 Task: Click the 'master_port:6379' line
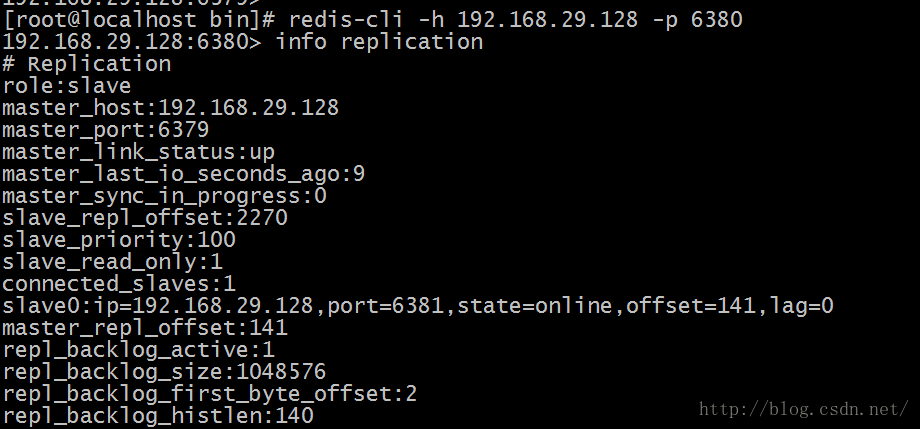105,130
